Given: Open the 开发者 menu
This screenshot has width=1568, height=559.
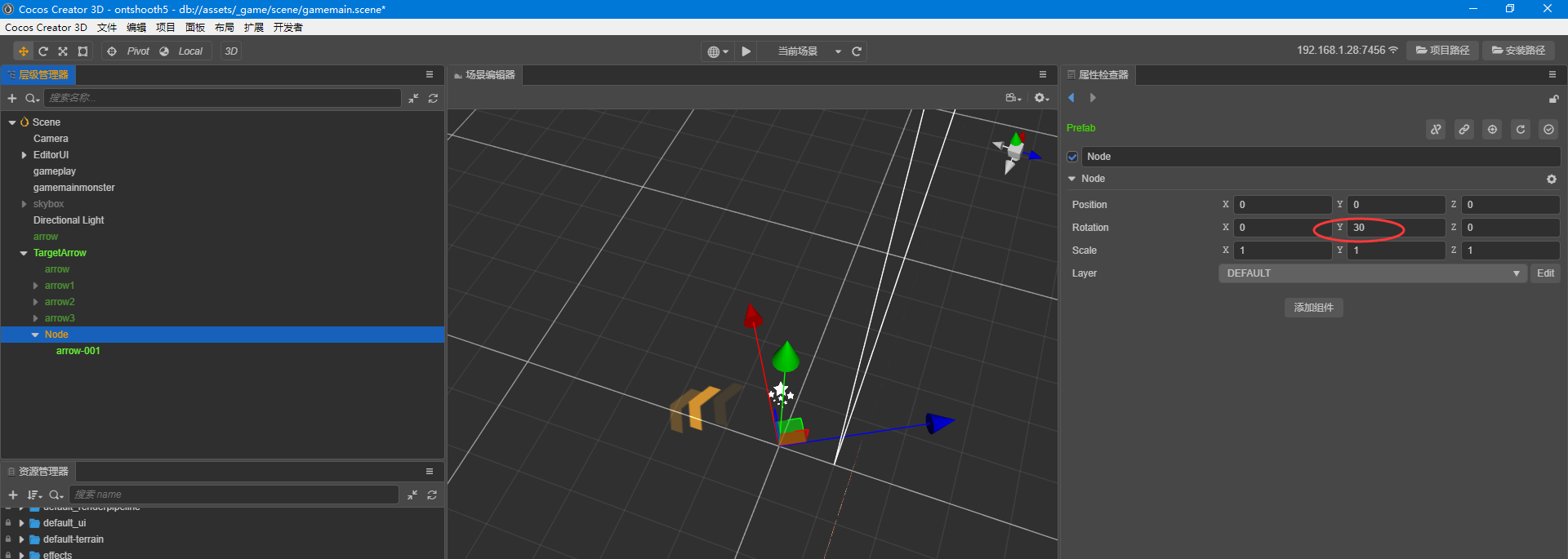Looking at the screenshot, I should pos(288,28).
